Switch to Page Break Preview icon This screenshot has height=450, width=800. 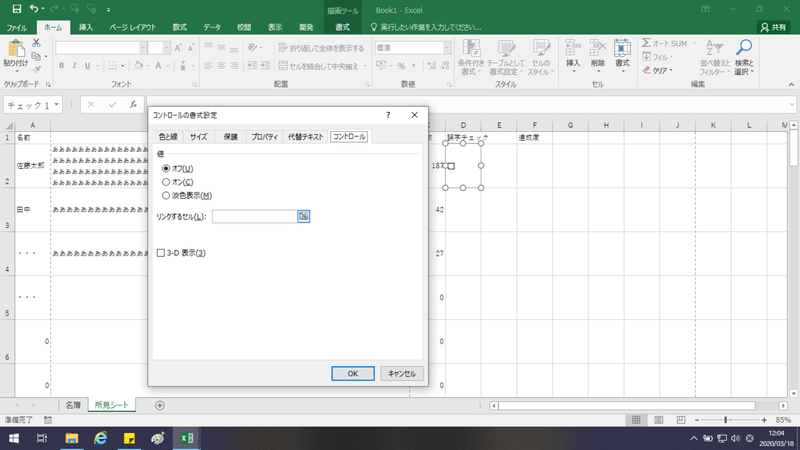[681, 420]
